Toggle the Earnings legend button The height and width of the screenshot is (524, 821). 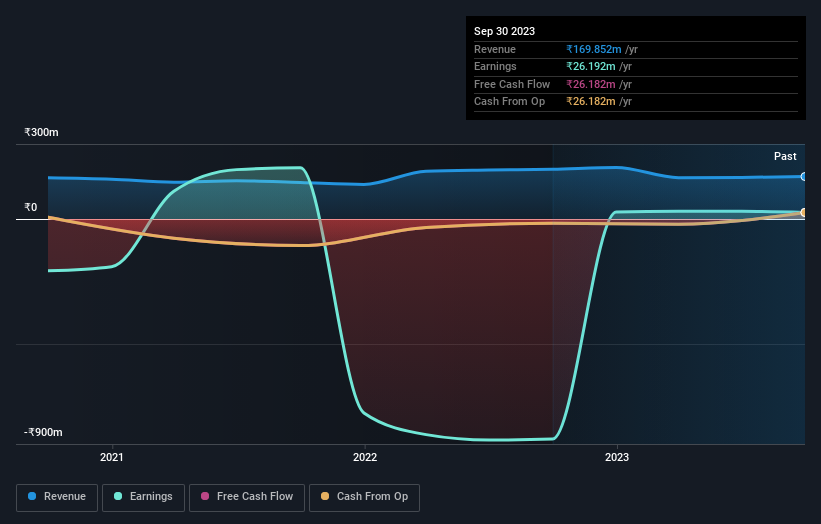pyautogui.click(x=143, y=497)
